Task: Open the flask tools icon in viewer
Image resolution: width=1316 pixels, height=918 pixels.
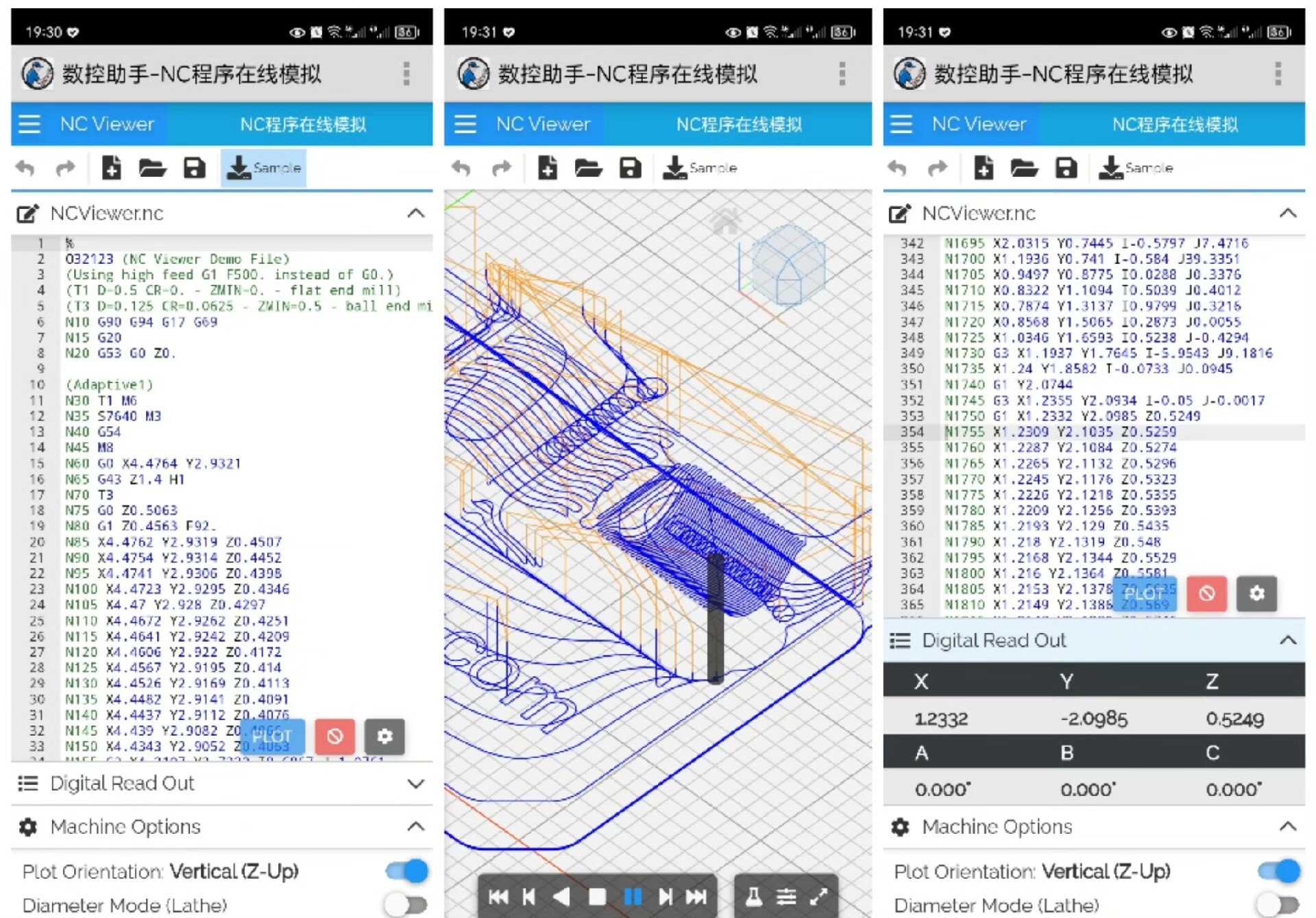Action: pos(753,896)
